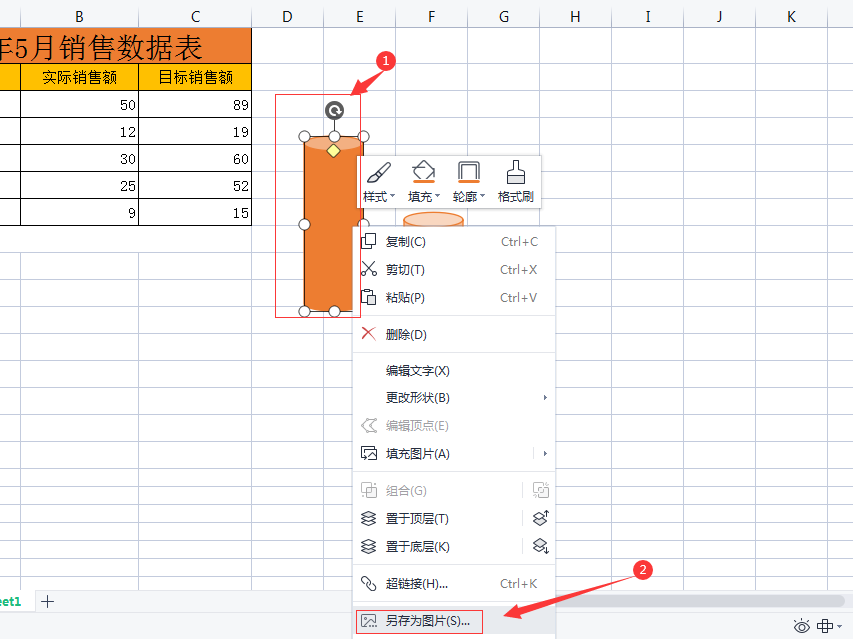Select column K header
This screenshot has width=853, height=639.
coord(791,17)
